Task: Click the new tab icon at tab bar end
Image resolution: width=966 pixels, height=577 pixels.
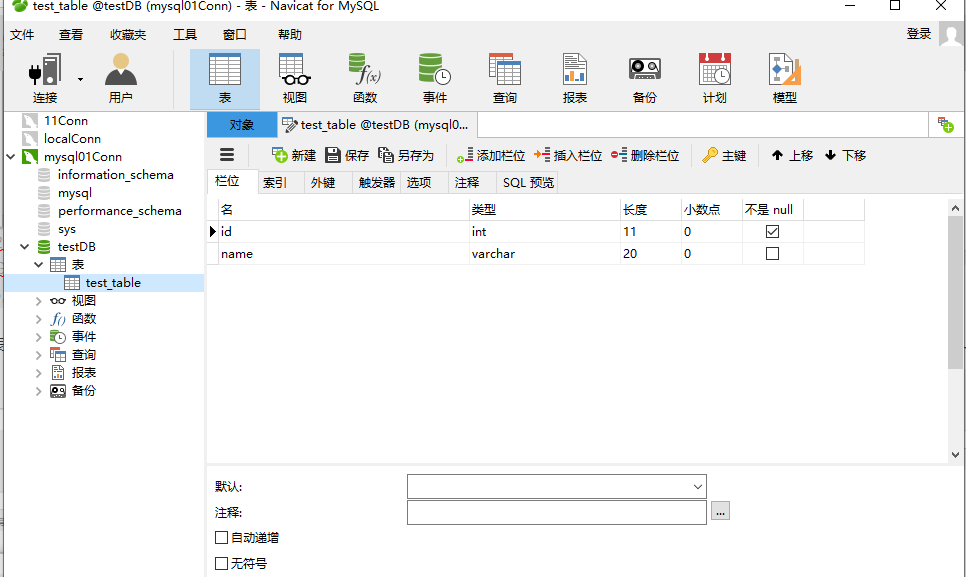Action: click(946, 125)
